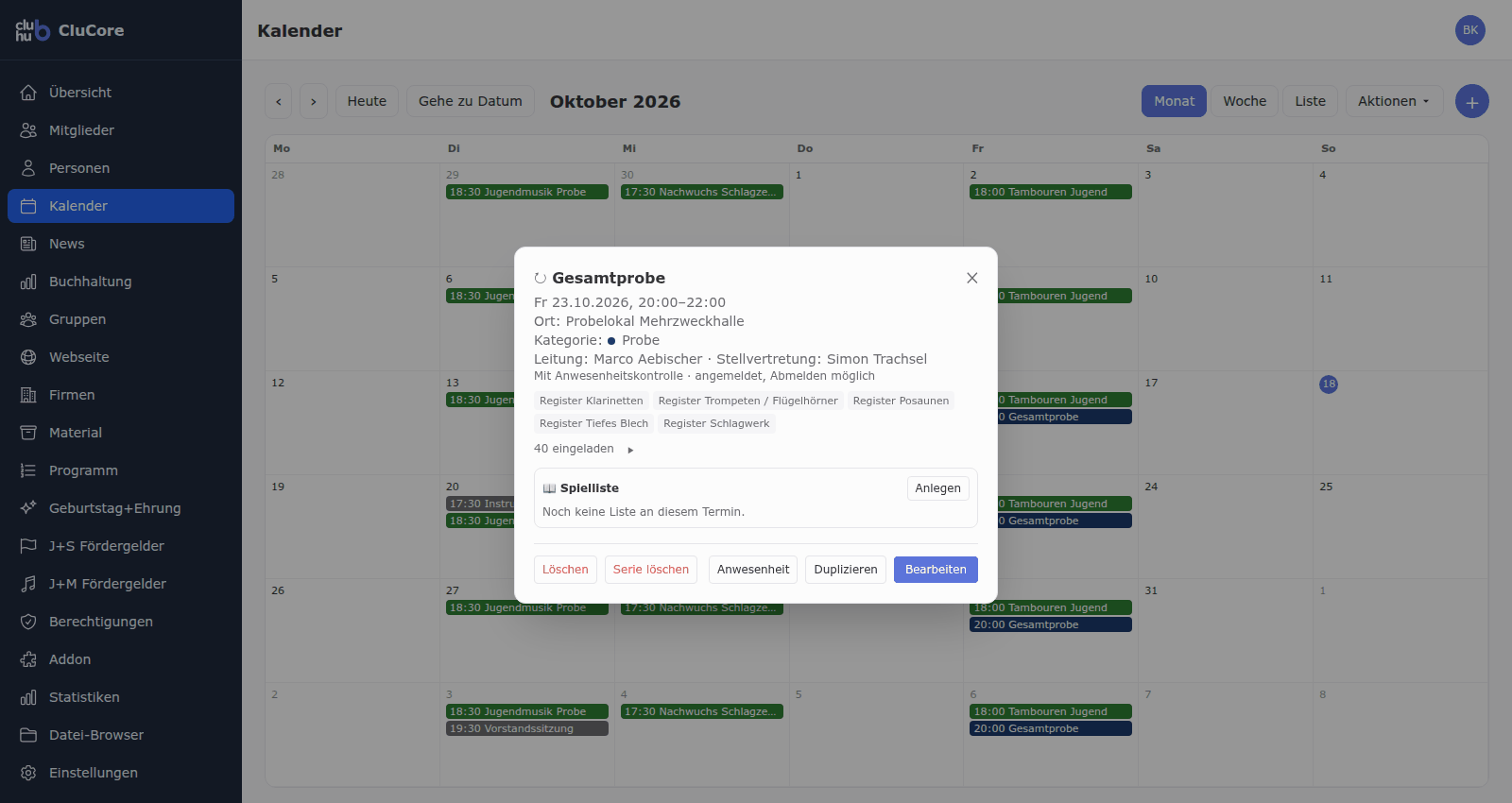Click the Register Klarinetten tag
Image resolution: width=1512 pixels, height=803 pixels.
click(592, 401)
